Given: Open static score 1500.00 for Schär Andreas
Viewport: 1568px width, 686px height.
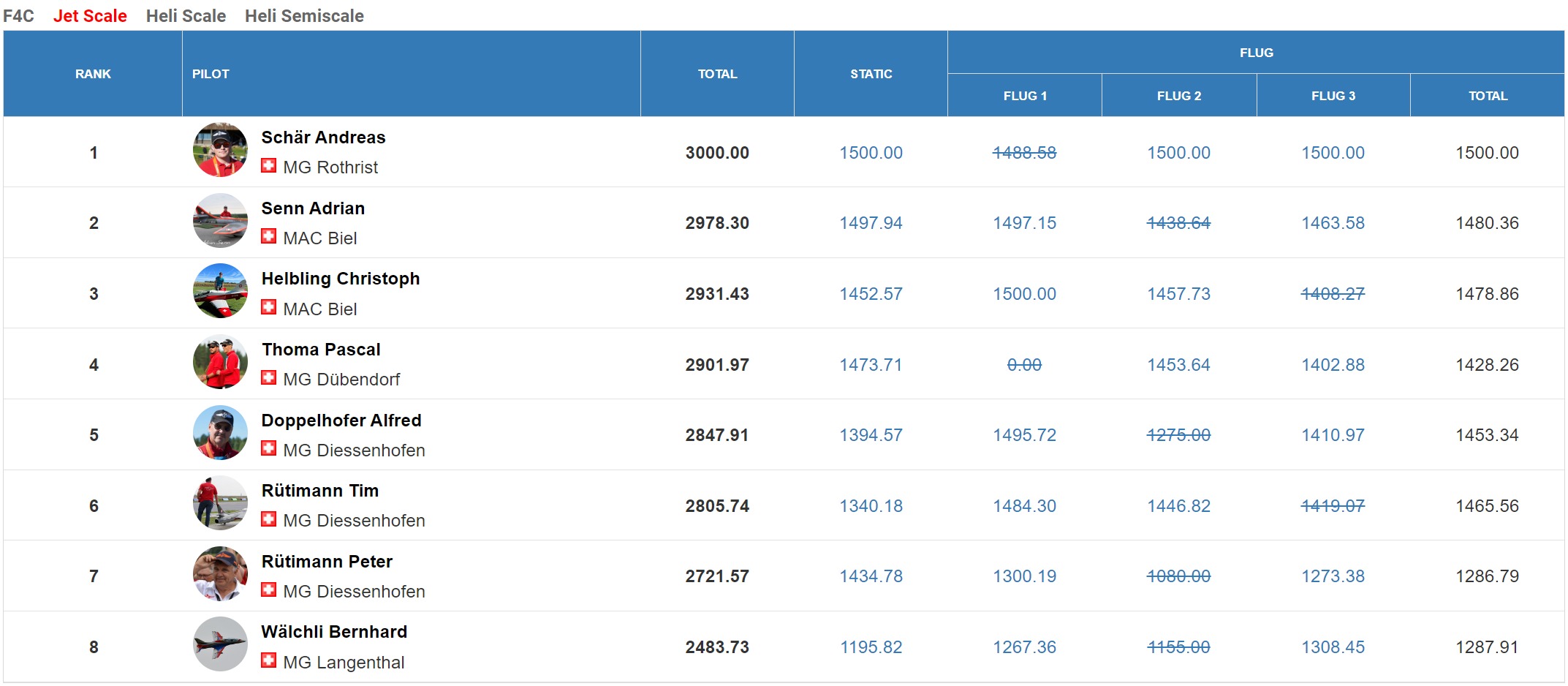Looking at the screenshot, I should point(871,153).
